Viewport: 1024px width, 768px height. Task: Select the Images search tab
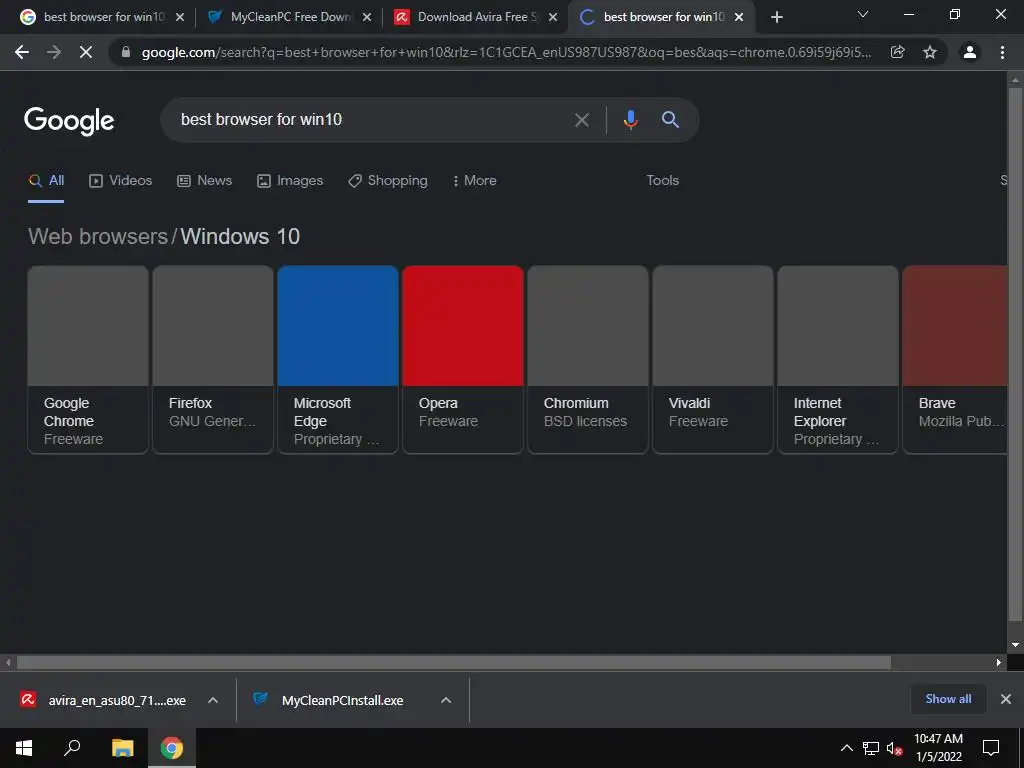tap(290, 181)
